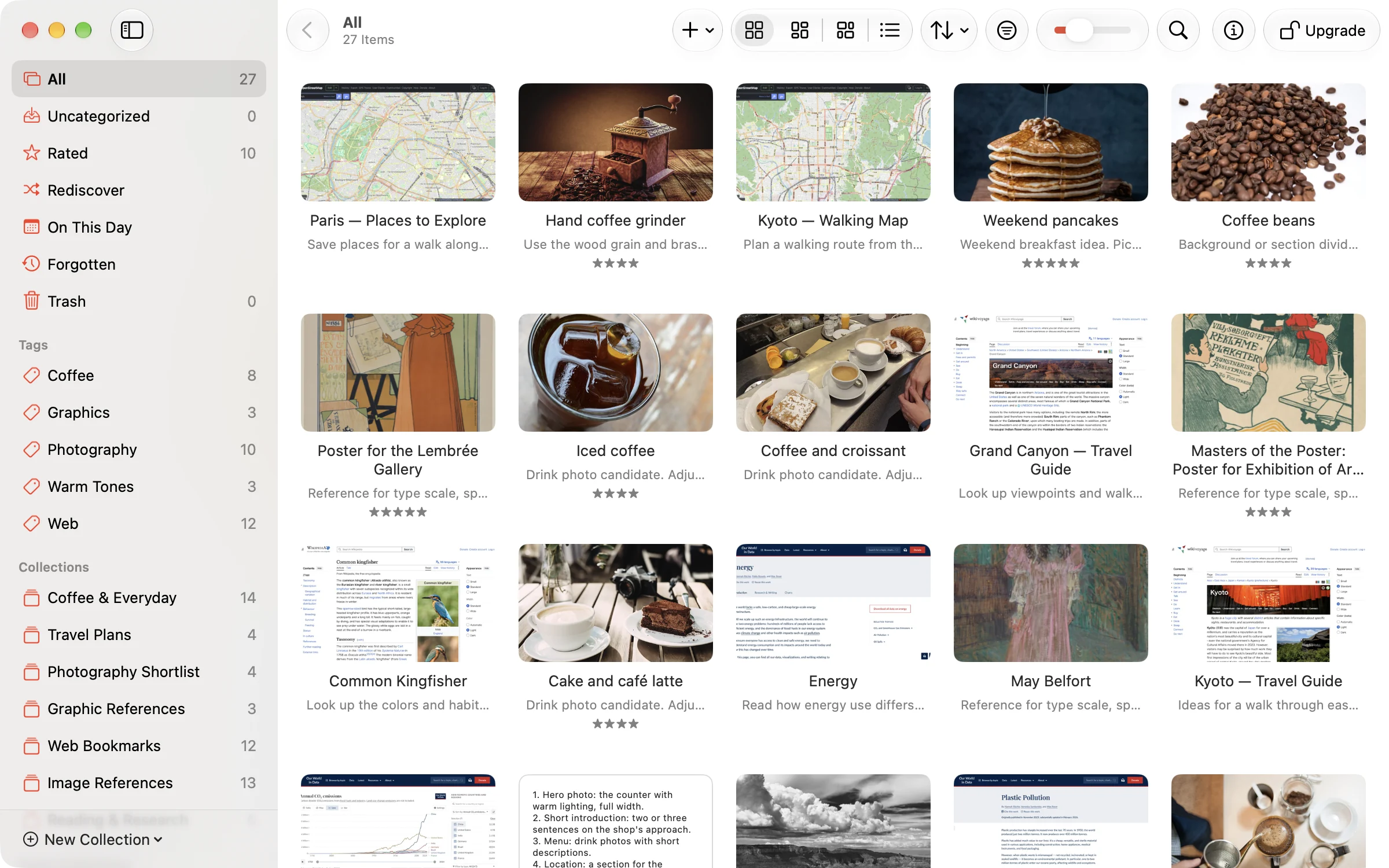Open Web Bookmarks collection
The height and width of the screenshot is (868, 1389).
click(139, 746)
